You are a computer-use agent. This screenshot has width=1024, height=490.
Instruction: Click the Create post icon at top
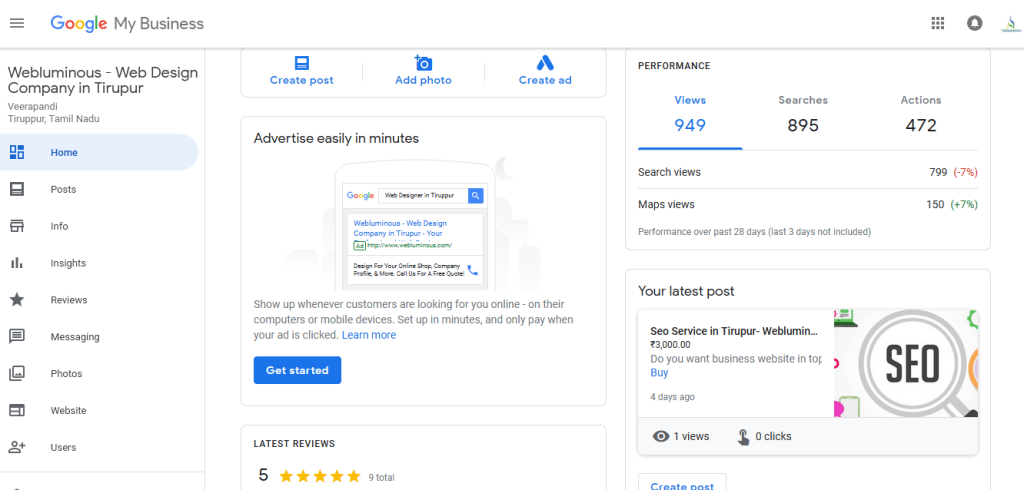tap(302, 63)
